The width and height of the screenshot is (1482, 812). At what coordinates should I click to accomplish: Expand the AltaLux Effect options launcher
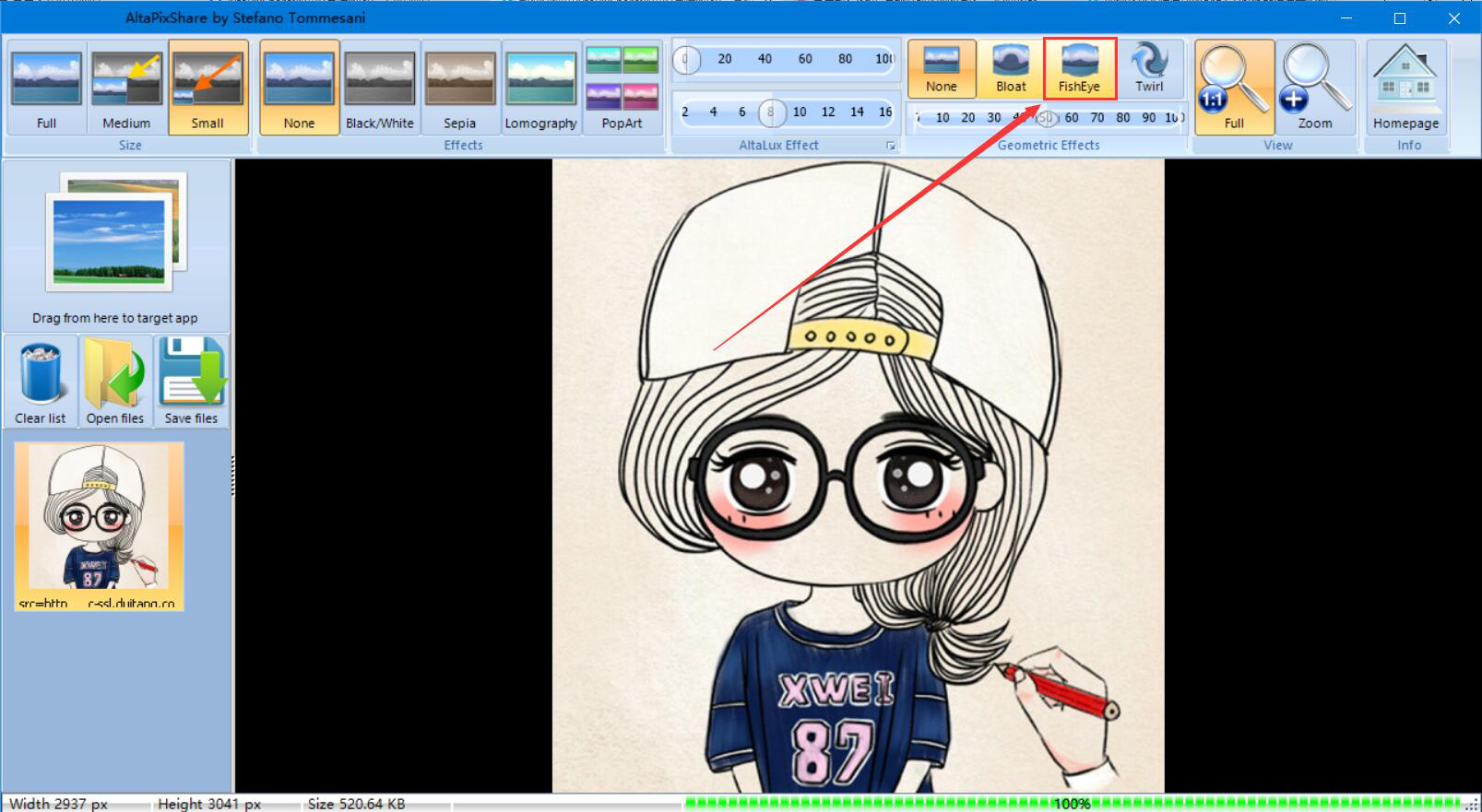(x=891, y=146)
